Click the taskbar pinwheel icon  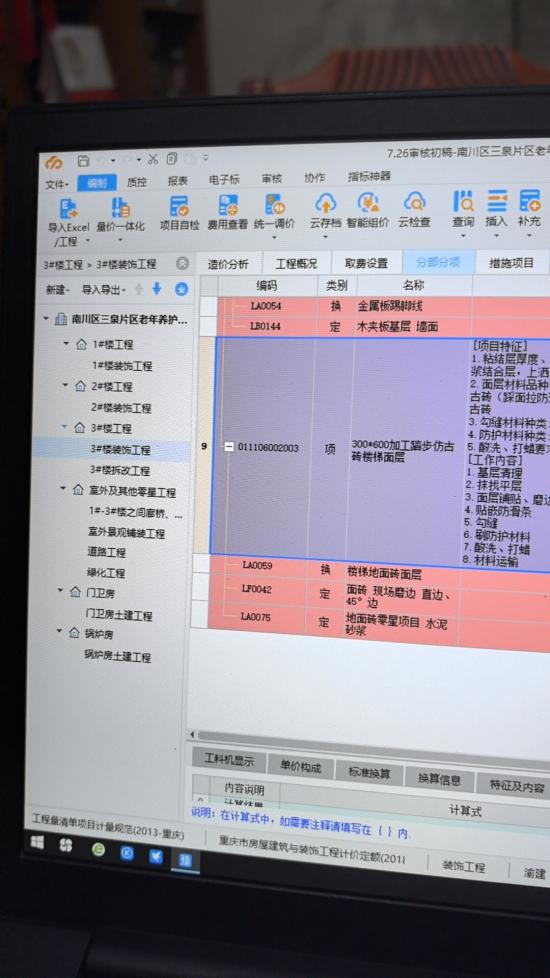pos(65,846)
